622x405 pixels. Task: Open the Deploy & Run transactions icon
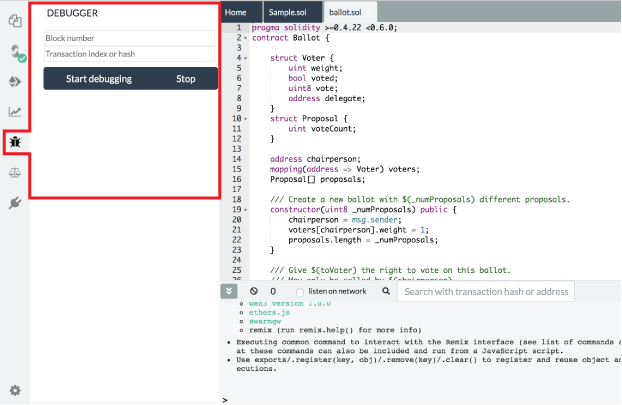(x=15, y=82)
